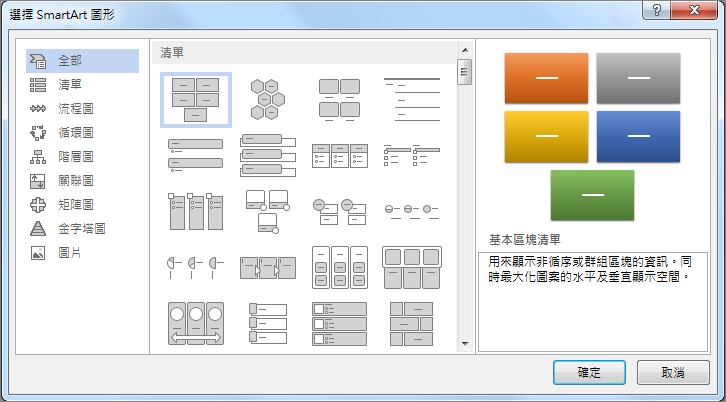Open the 流程圖 (Process) category

pos(82,109)
